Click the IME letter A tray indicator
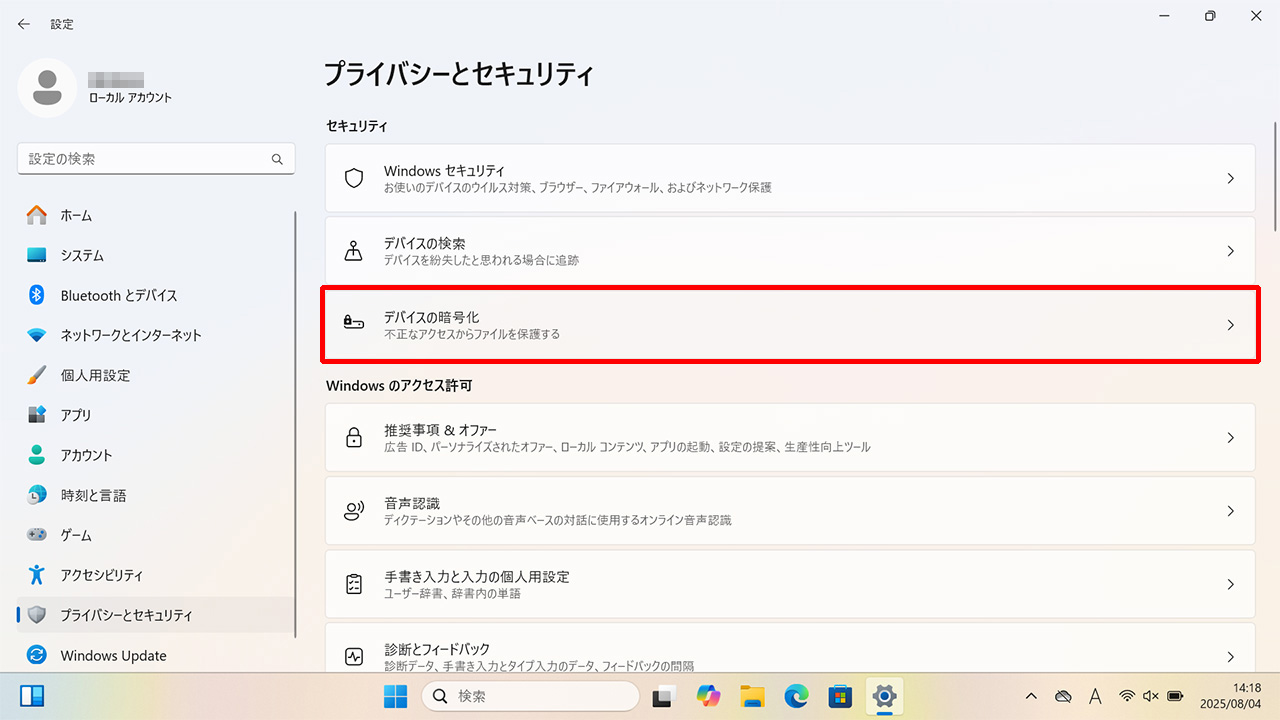The height and width of the screenshot is (720, 1280). pos(1095,695)
